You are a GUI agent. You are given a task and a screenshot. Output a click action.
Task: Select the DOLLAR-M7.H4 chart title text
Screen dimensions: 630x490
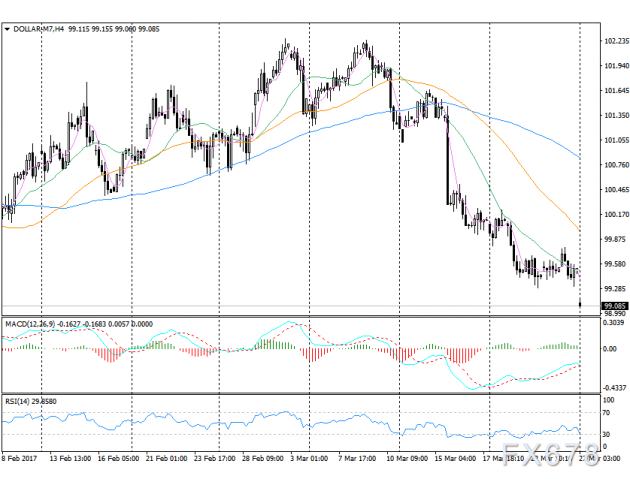(39, 29)
